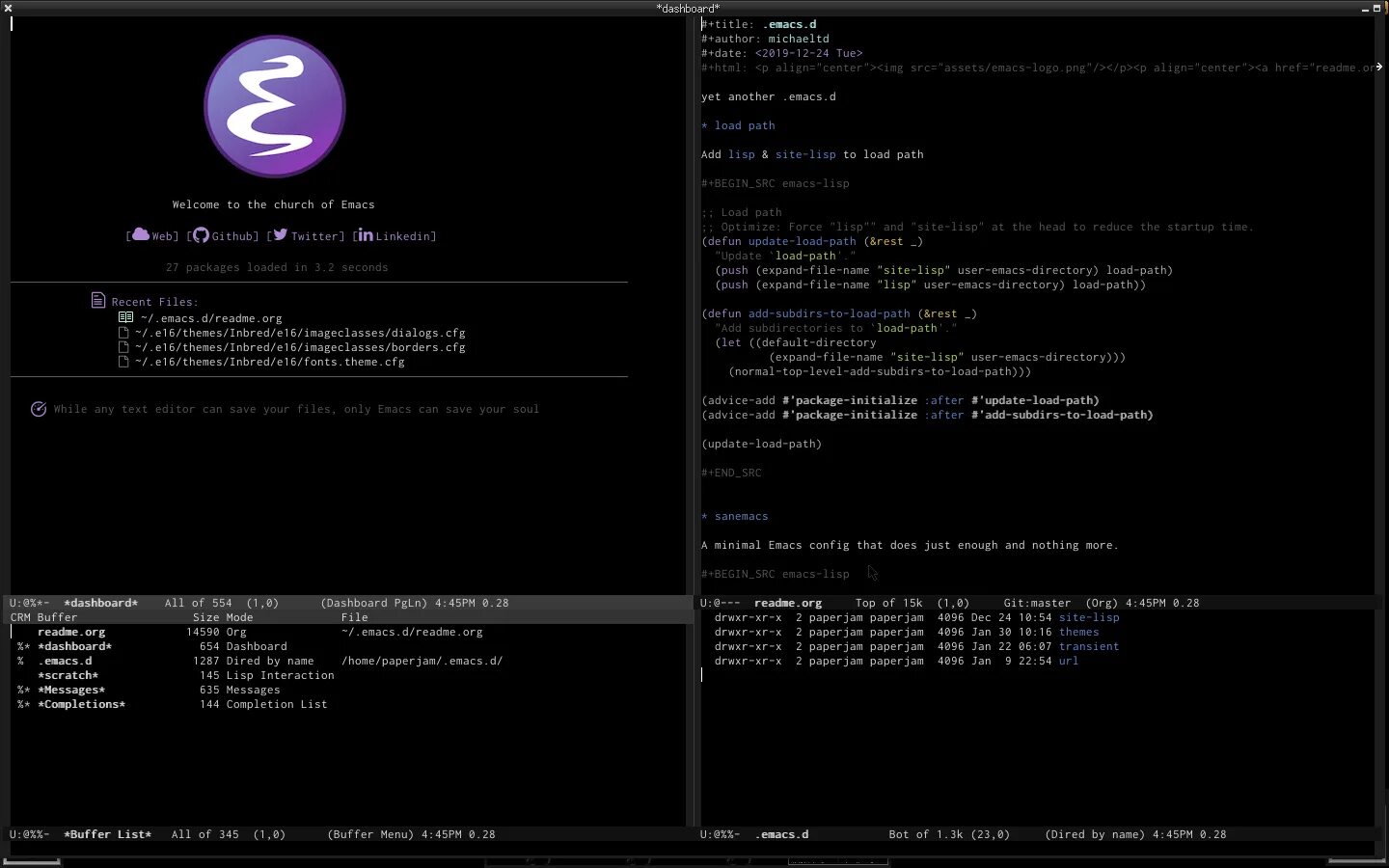Open the themes directory in Dired
The width and height of the screenshot is (1389, 868).
point(1078,632)
